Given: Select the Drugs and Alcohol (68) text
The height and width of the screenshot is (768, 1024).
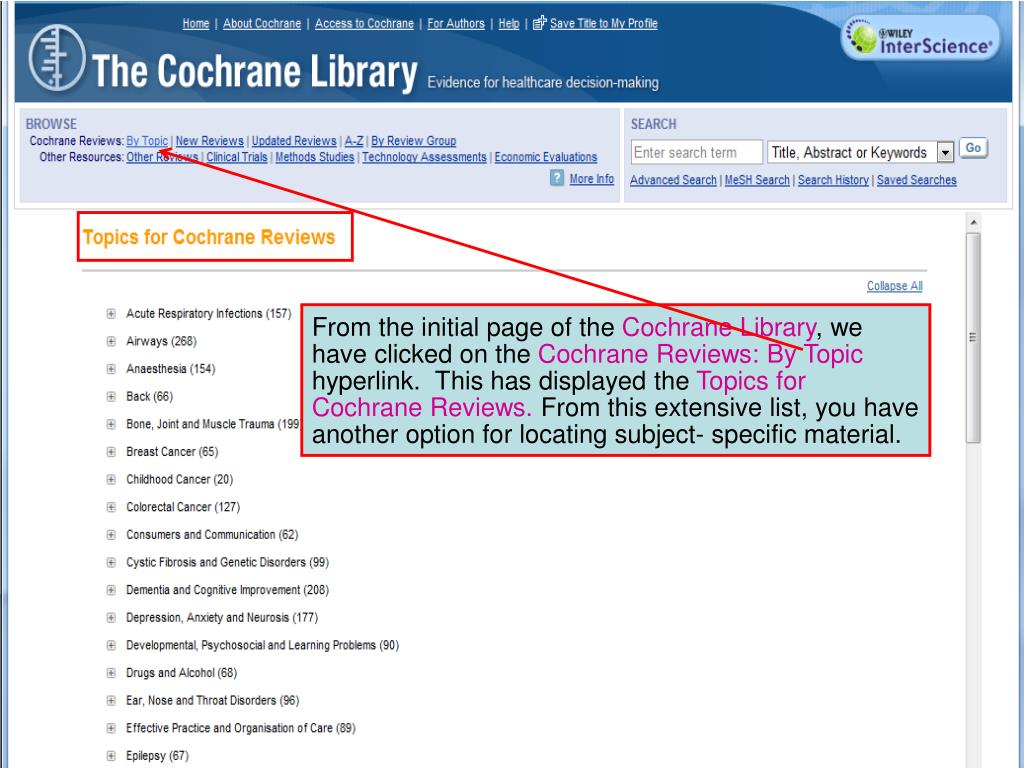Looking at the screenshot, I should coord(182,673).
